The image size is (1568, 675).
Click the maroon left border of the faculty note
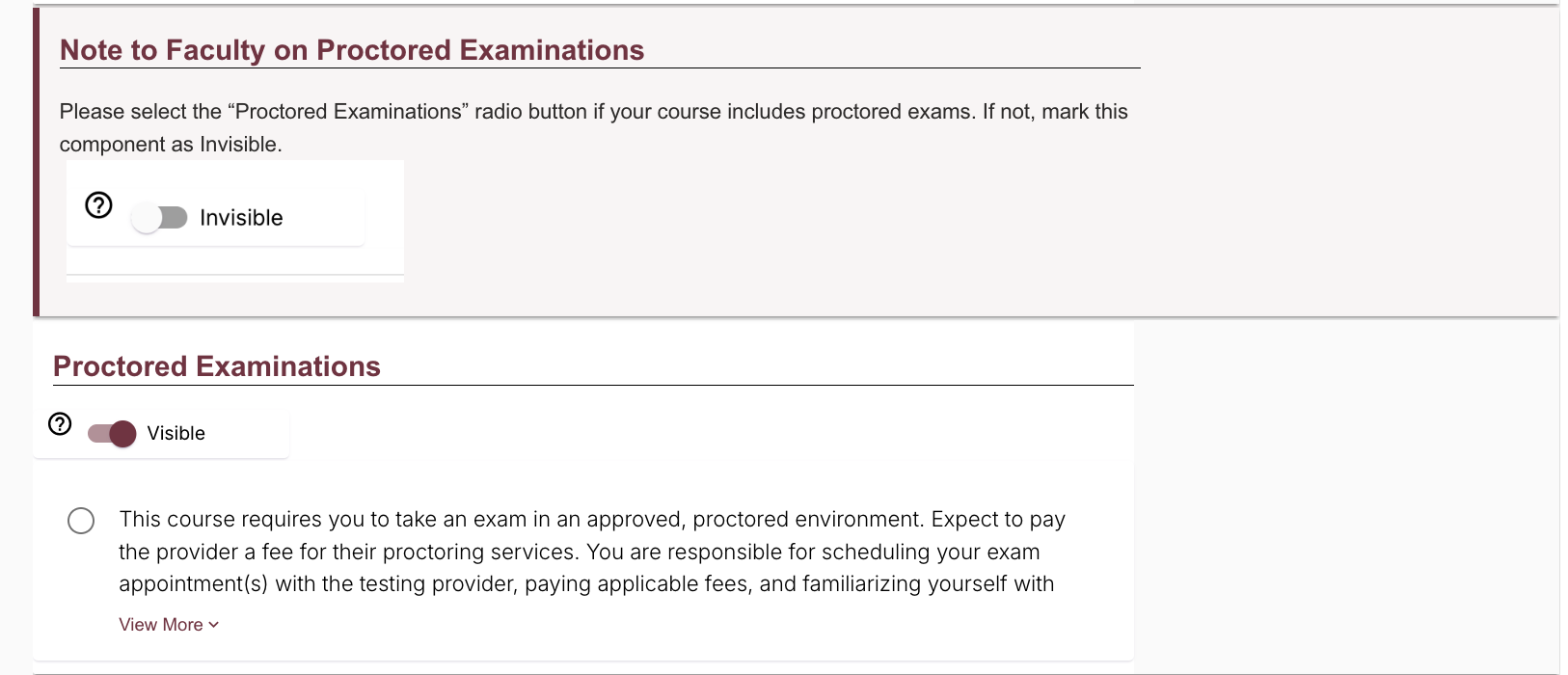coord(37,162)
